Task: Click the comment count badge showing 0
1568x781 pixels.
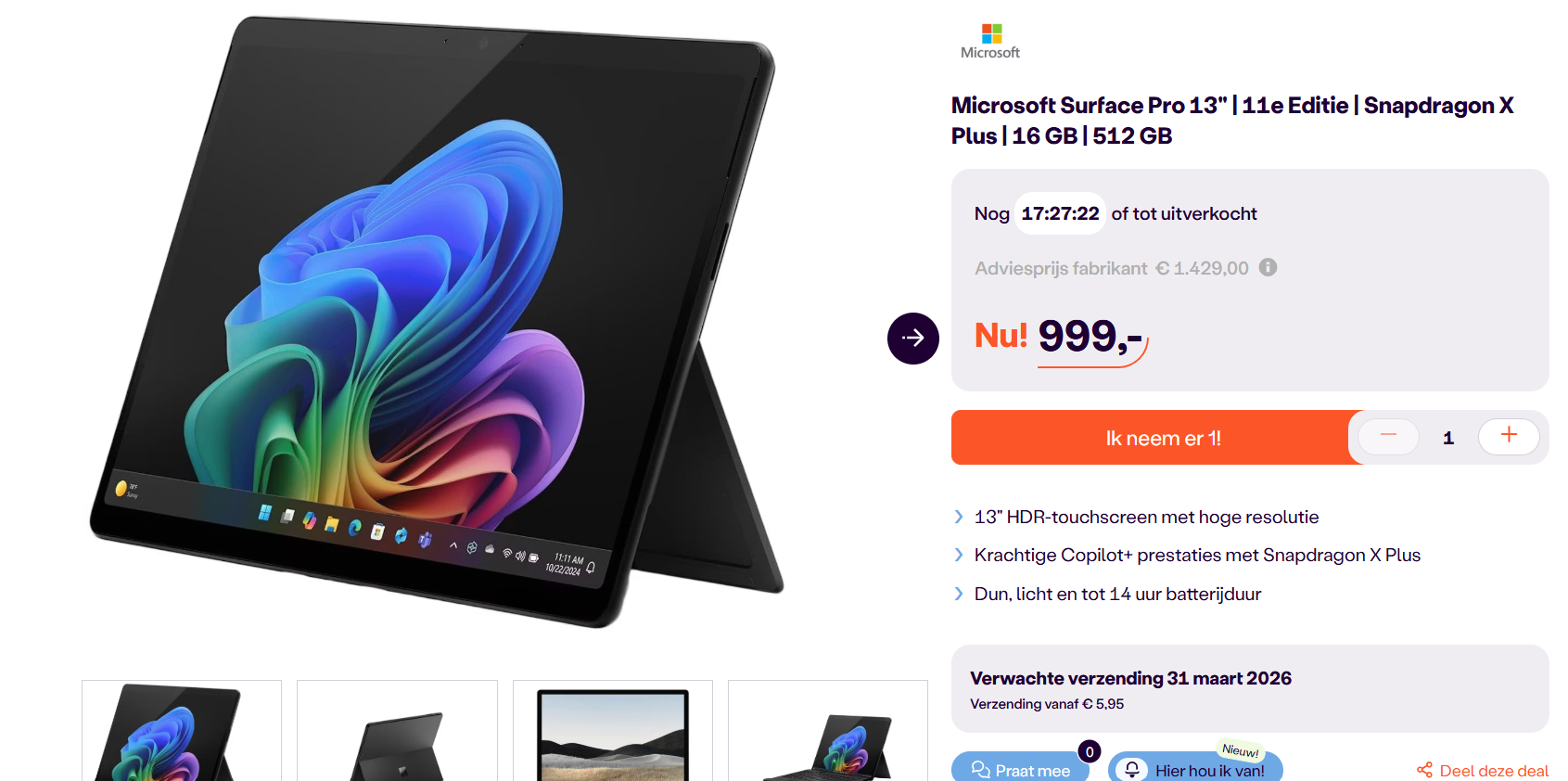Action: point(1090,751)
